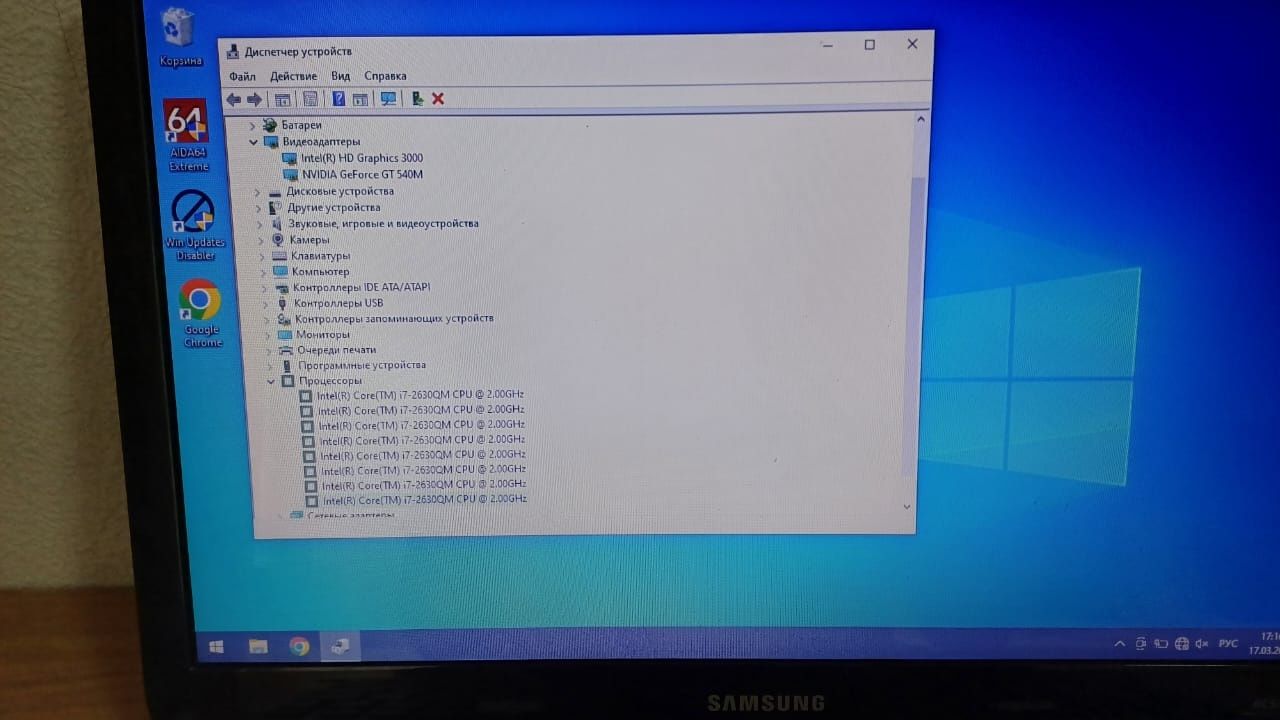Show hidden tray icons chevron
The width and height of the screenshot is (1280, 720).
click(1119, 645)
